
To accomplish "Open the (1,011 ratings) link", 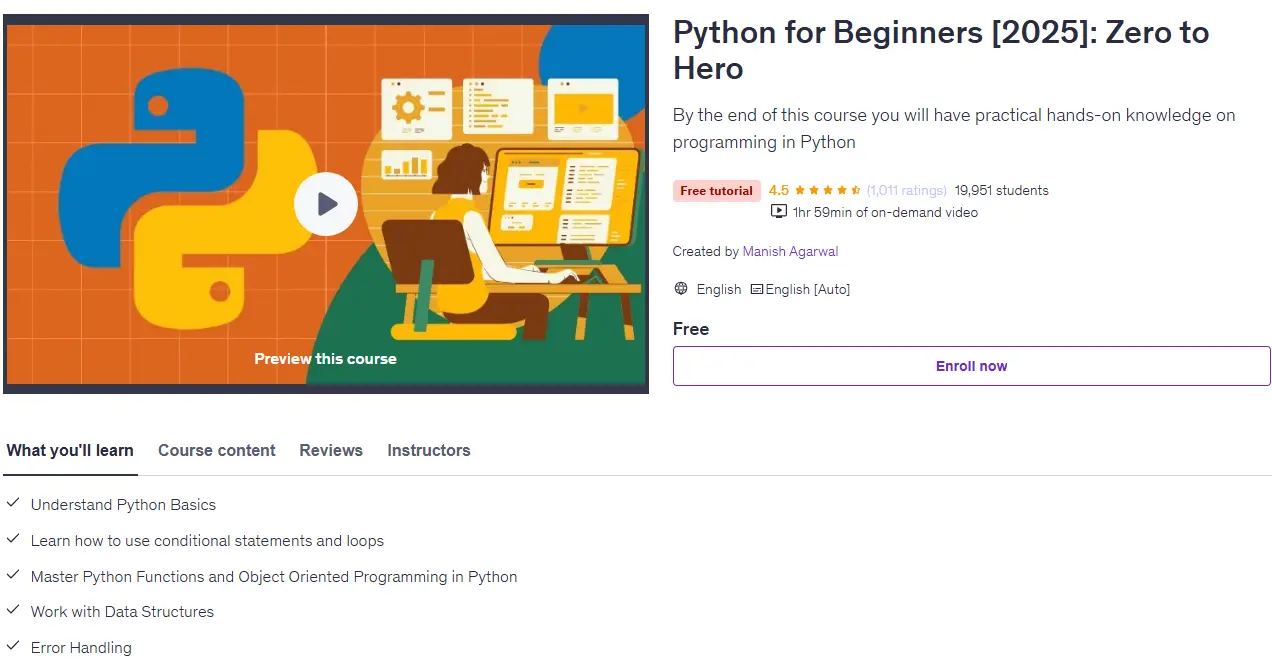I will 906,190.
